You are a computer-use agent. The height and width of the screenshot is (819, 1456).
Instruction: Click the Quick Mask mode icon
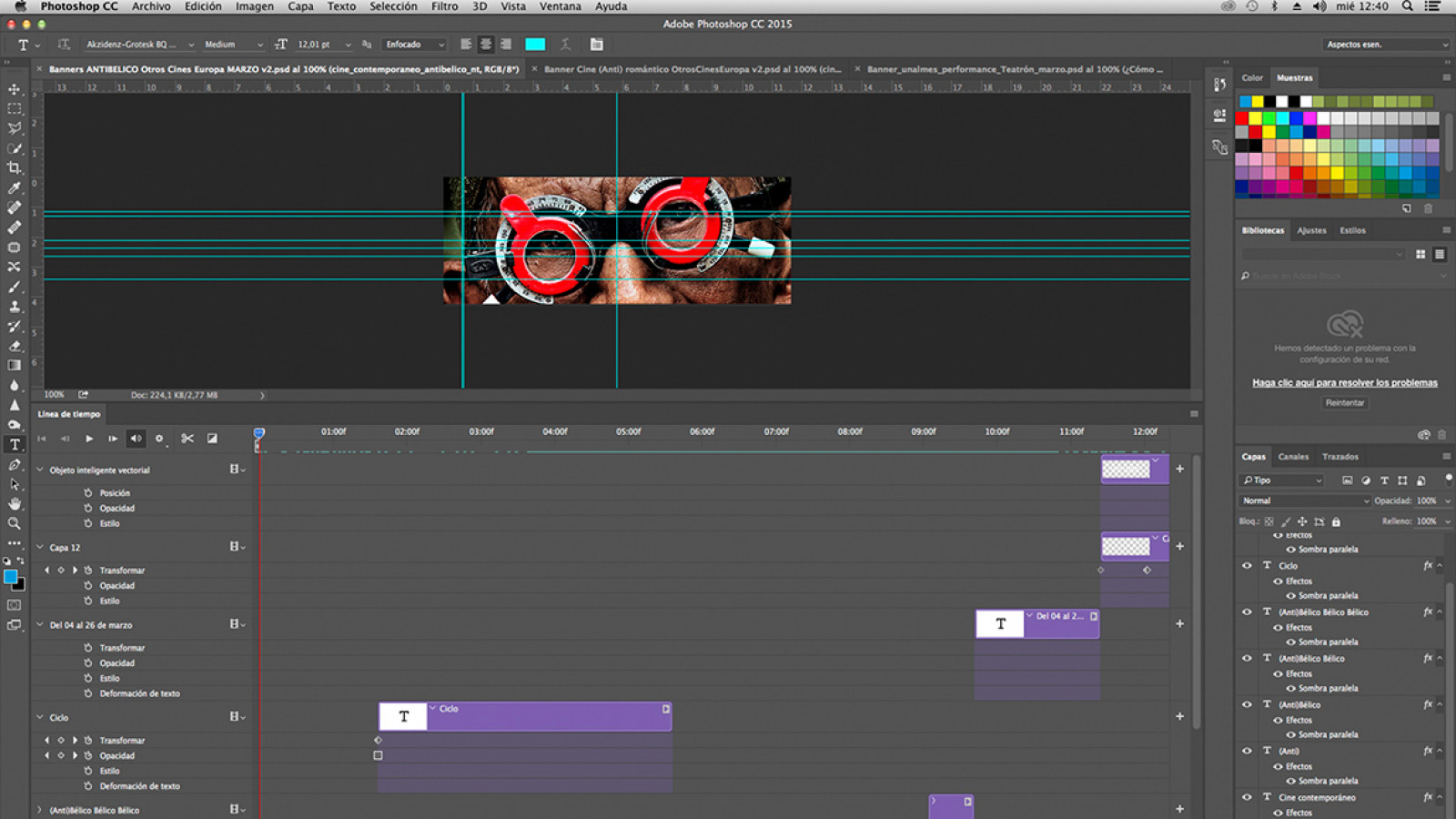coord(14,605)
